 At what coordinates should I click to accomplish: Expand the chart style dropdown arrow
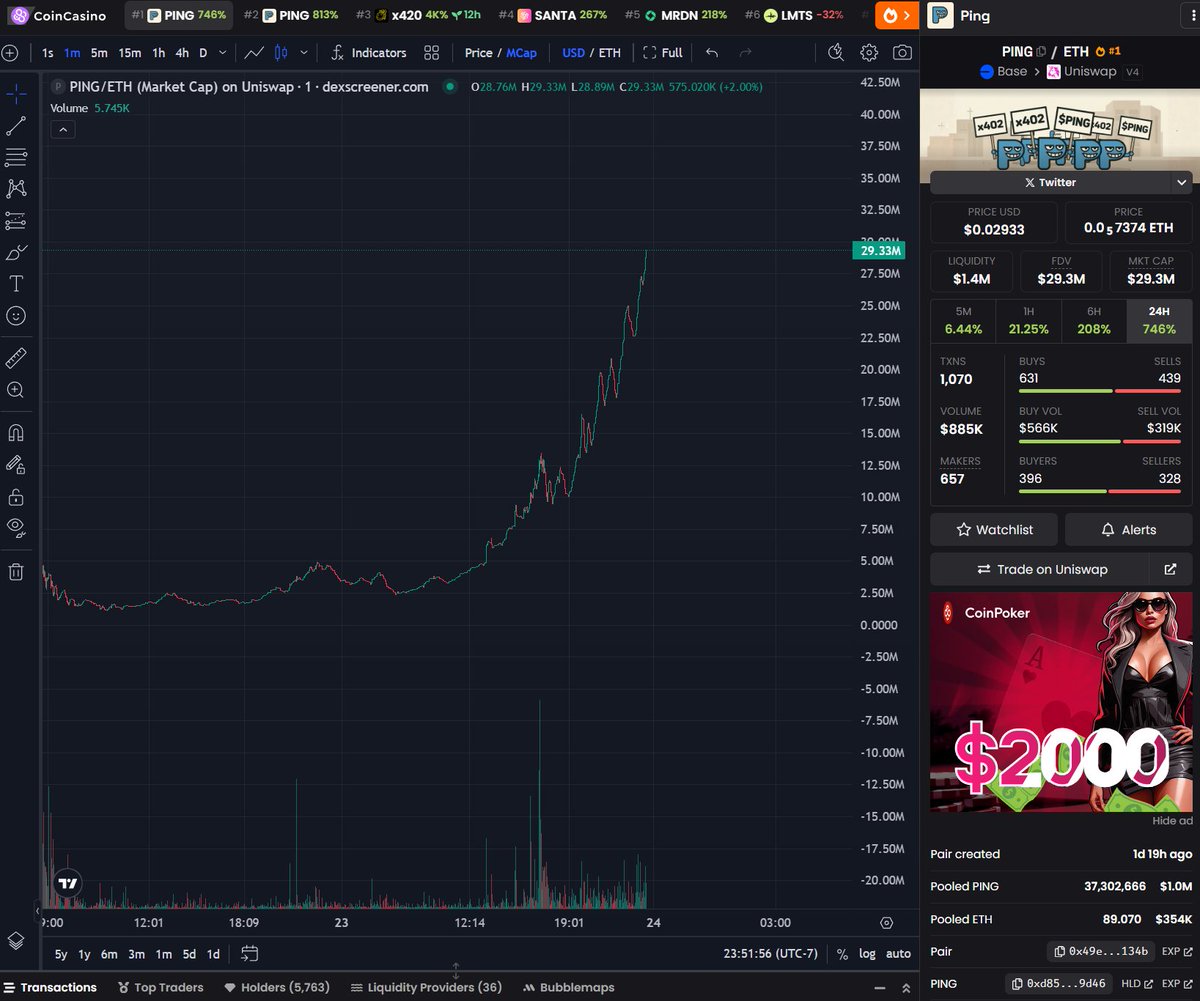[x=303, y=52]
